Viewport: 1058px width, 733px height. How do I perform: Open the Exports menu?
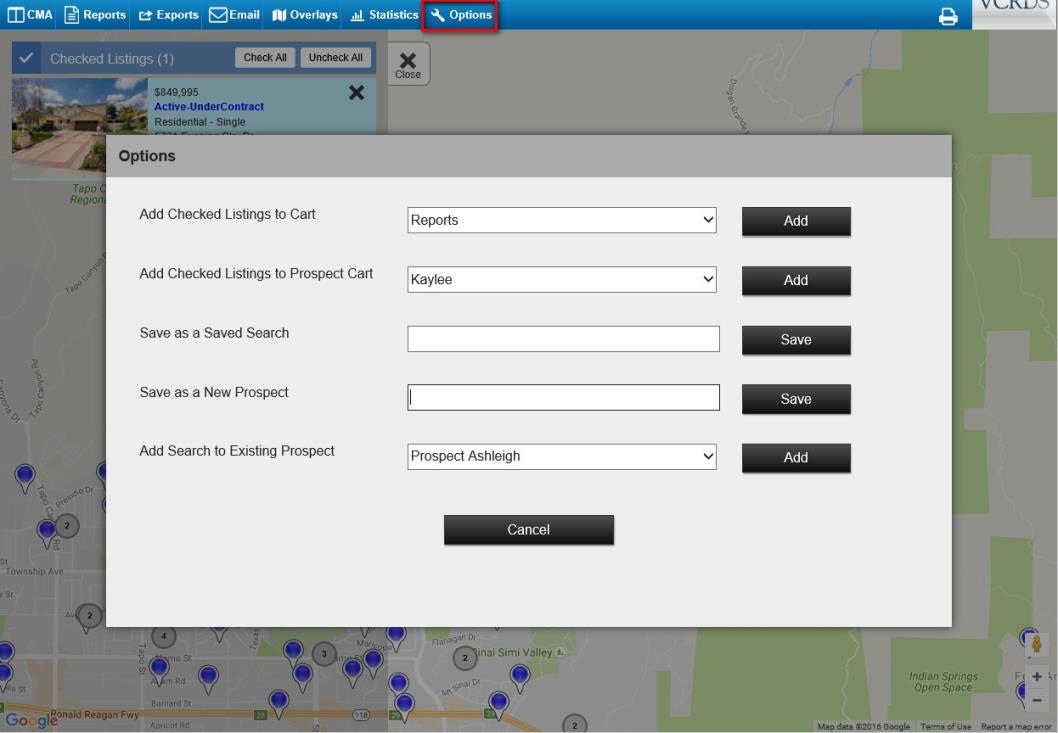click(169, 14)
